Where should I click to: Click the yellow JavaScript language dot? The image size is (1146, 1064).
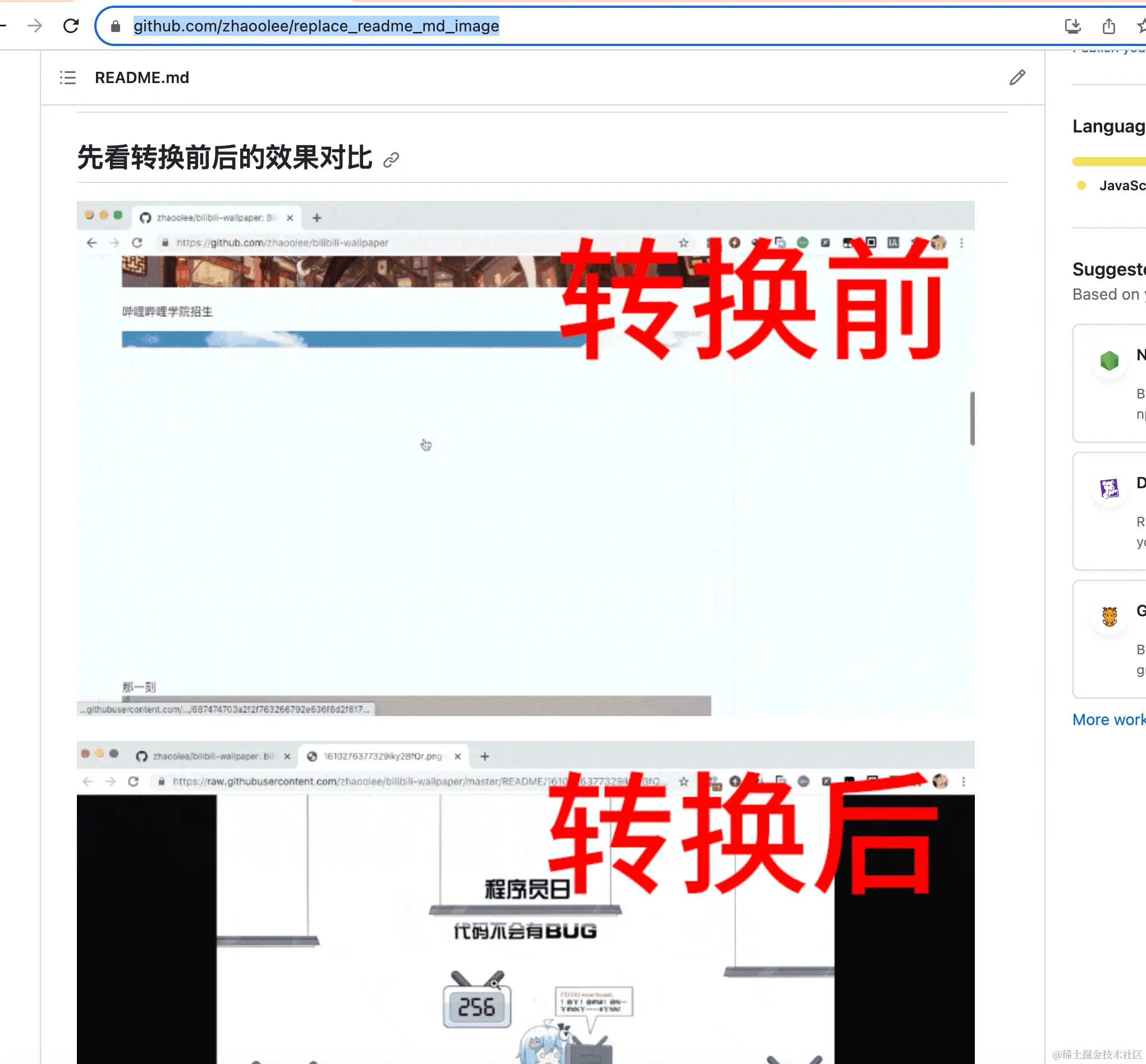tap(1080, 185)
